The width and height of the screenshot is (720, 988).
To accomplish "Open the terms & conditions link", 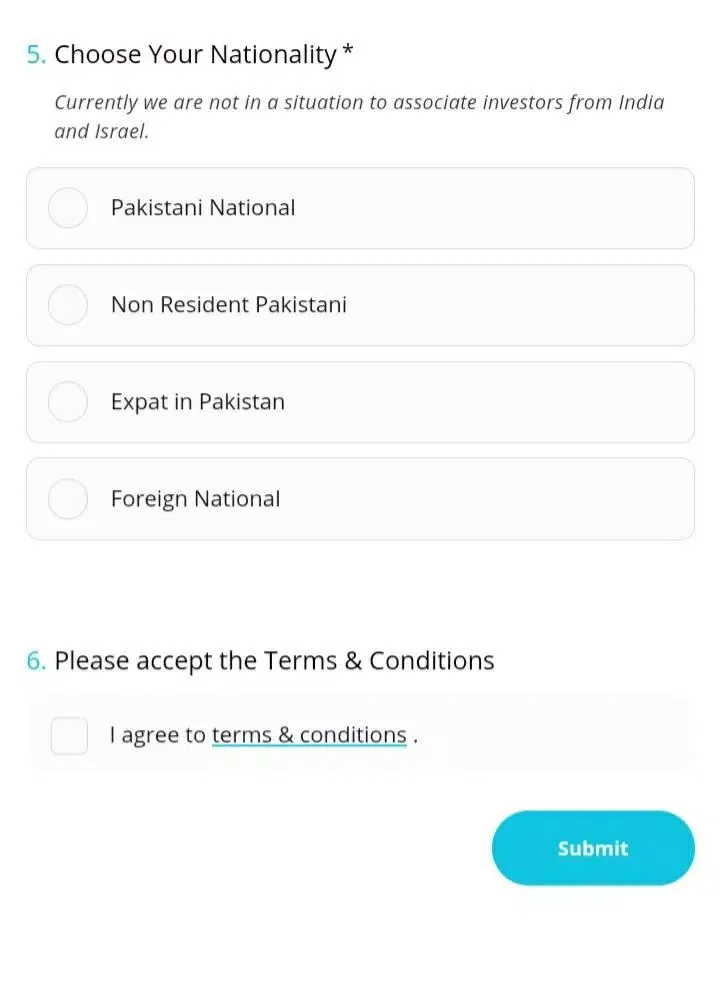I will (309, 736).
